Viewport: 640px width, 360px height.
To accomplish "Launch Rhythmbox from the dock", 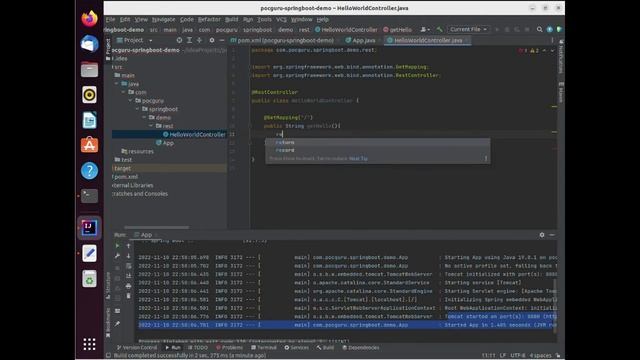I will coord(89,94).
